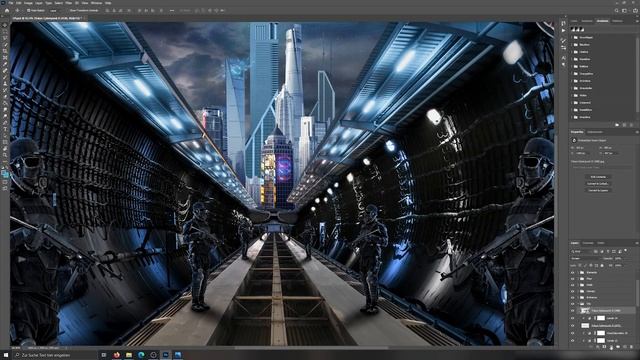
Task: Select the Zoom tool
Action: [5, 155]
